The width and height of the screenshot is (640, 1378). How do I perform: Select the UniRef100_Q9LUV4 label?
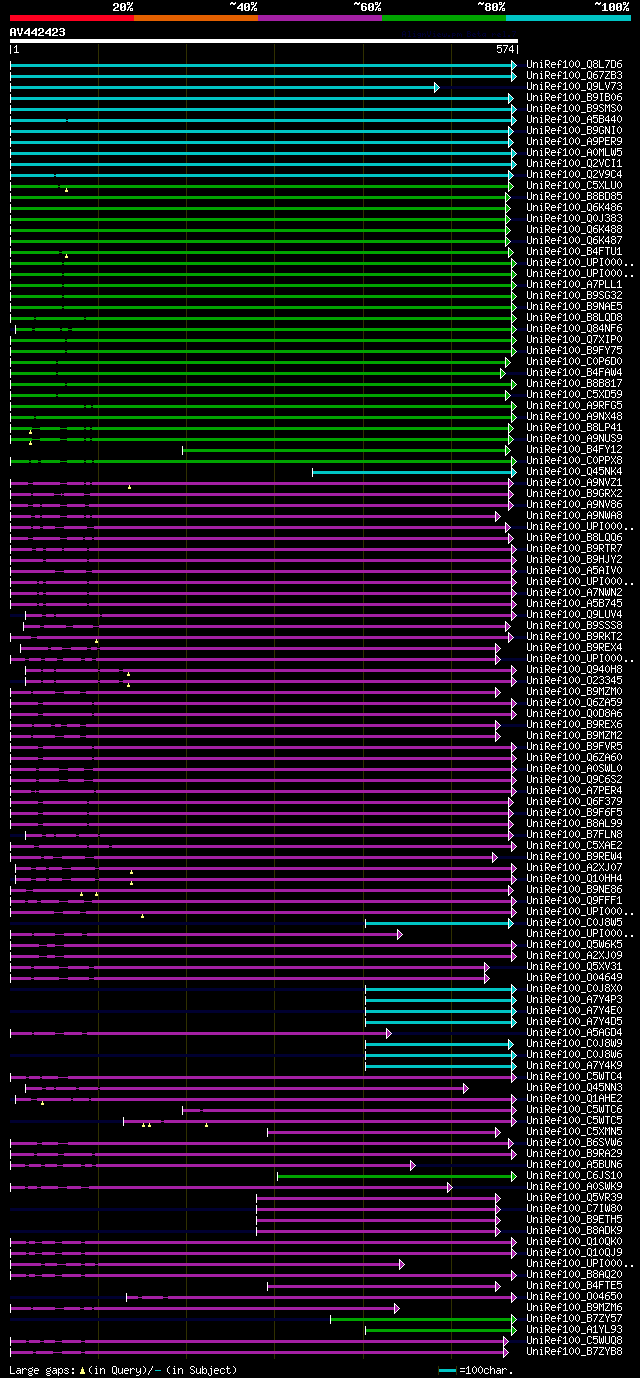pos(574,615)
